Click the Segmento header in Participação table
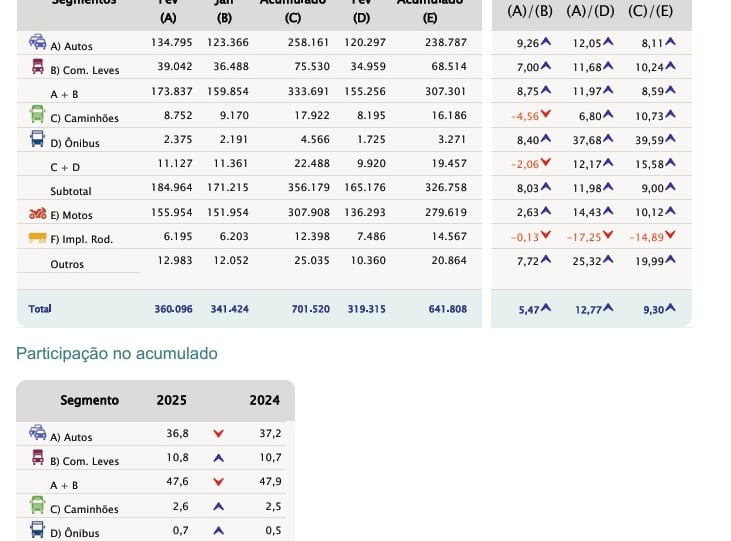 [90, 400]
